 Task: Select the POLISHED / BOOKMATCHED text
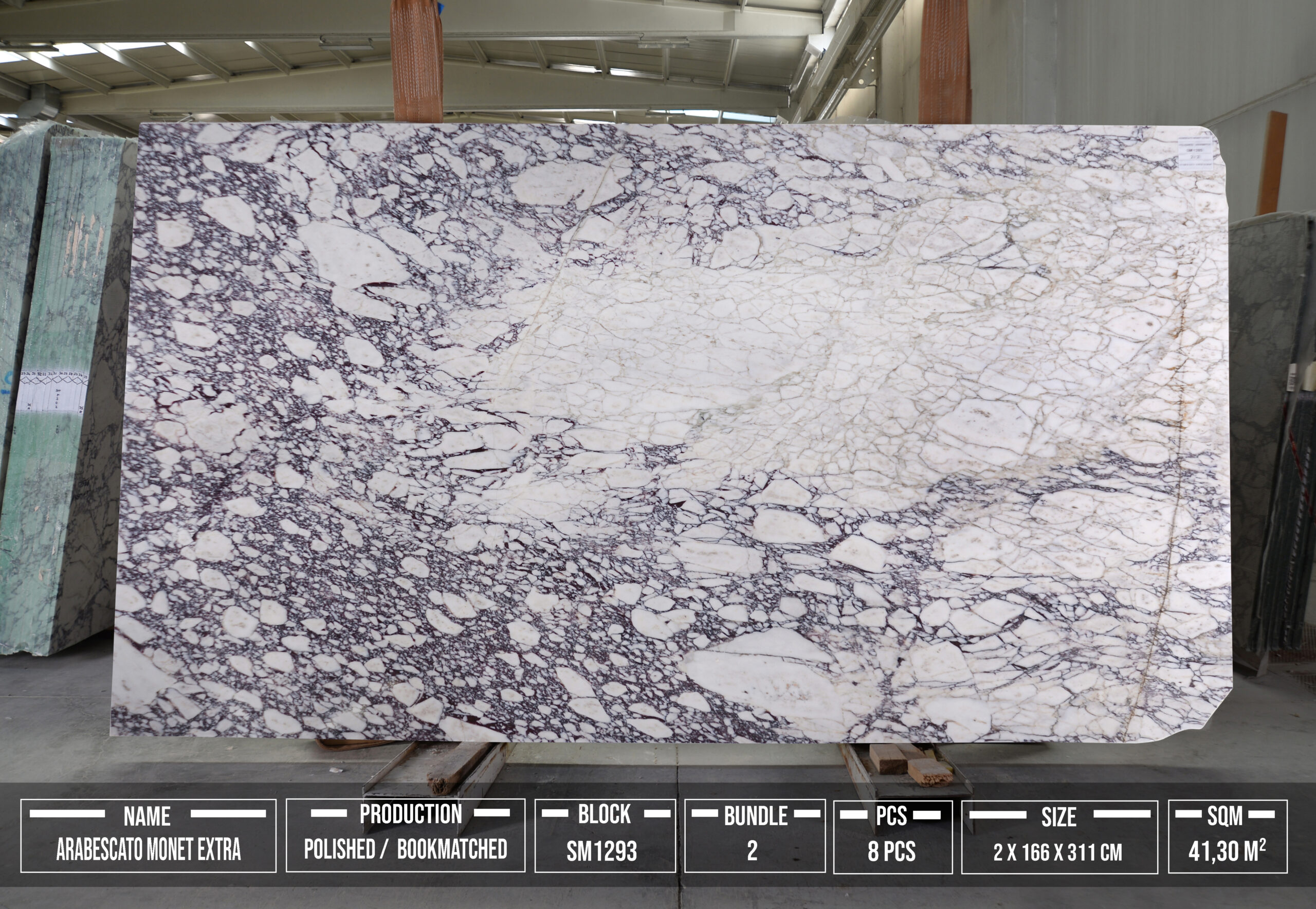(x=406, y=849)
